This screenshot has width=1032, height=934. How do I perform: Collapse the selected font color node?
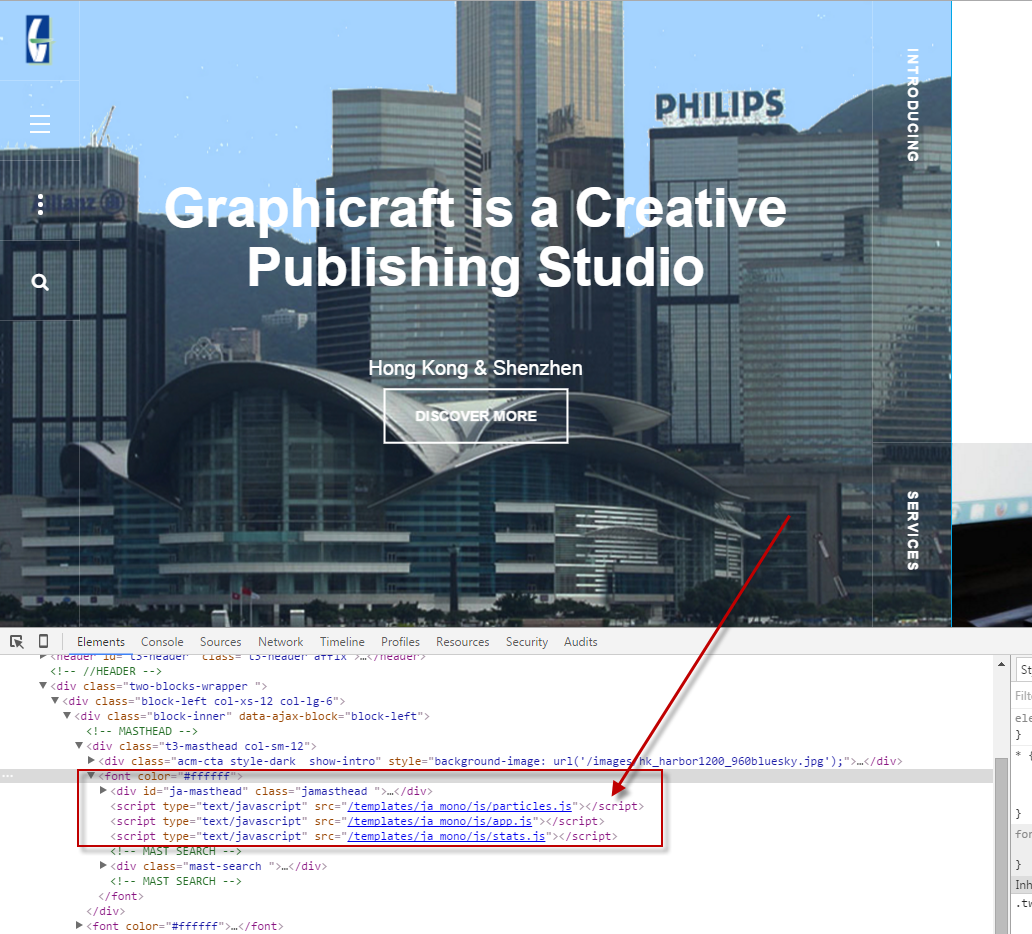tap(91, 776)
